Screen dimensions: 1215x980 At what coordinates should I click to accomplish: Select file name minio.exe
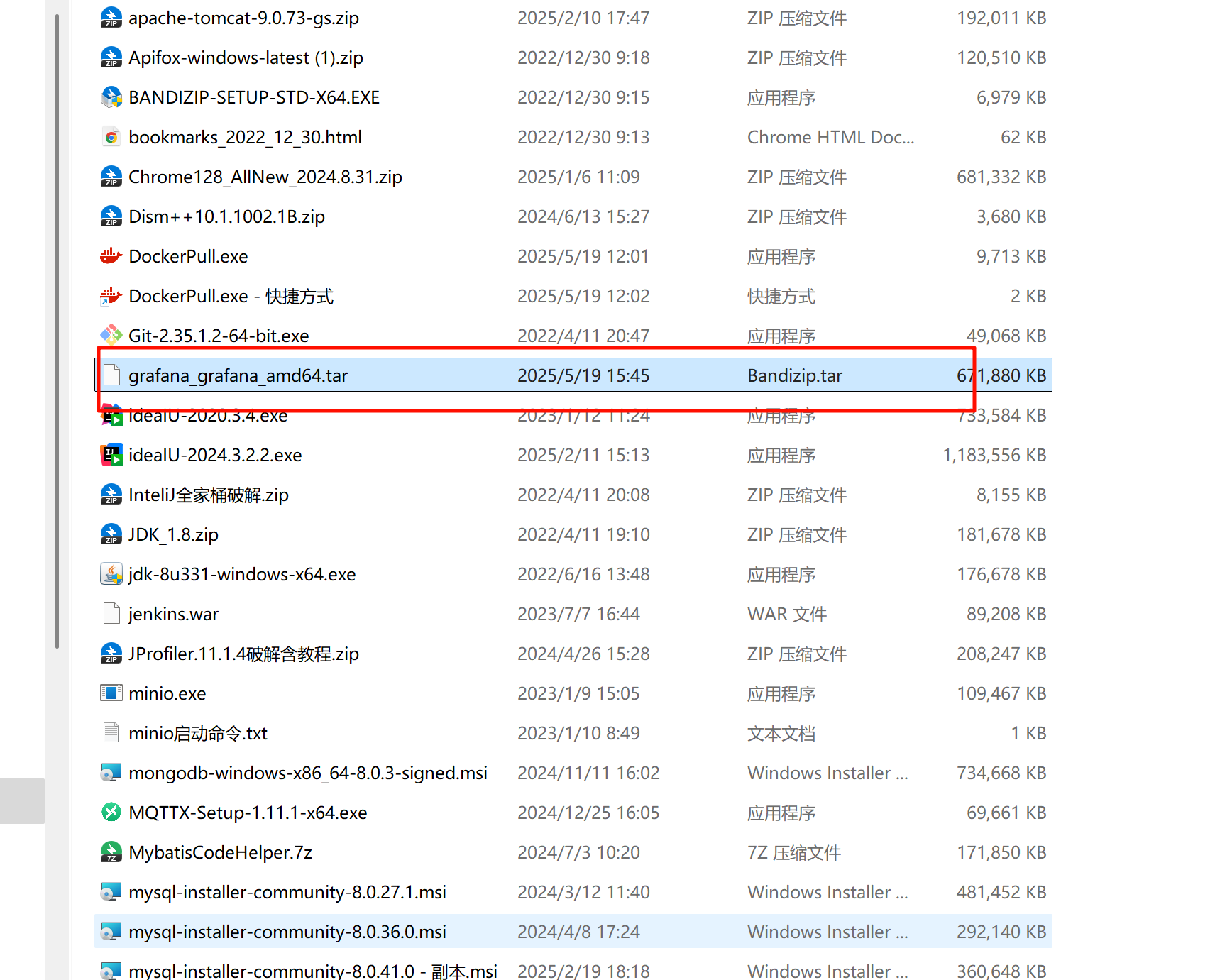pos(167,693)
